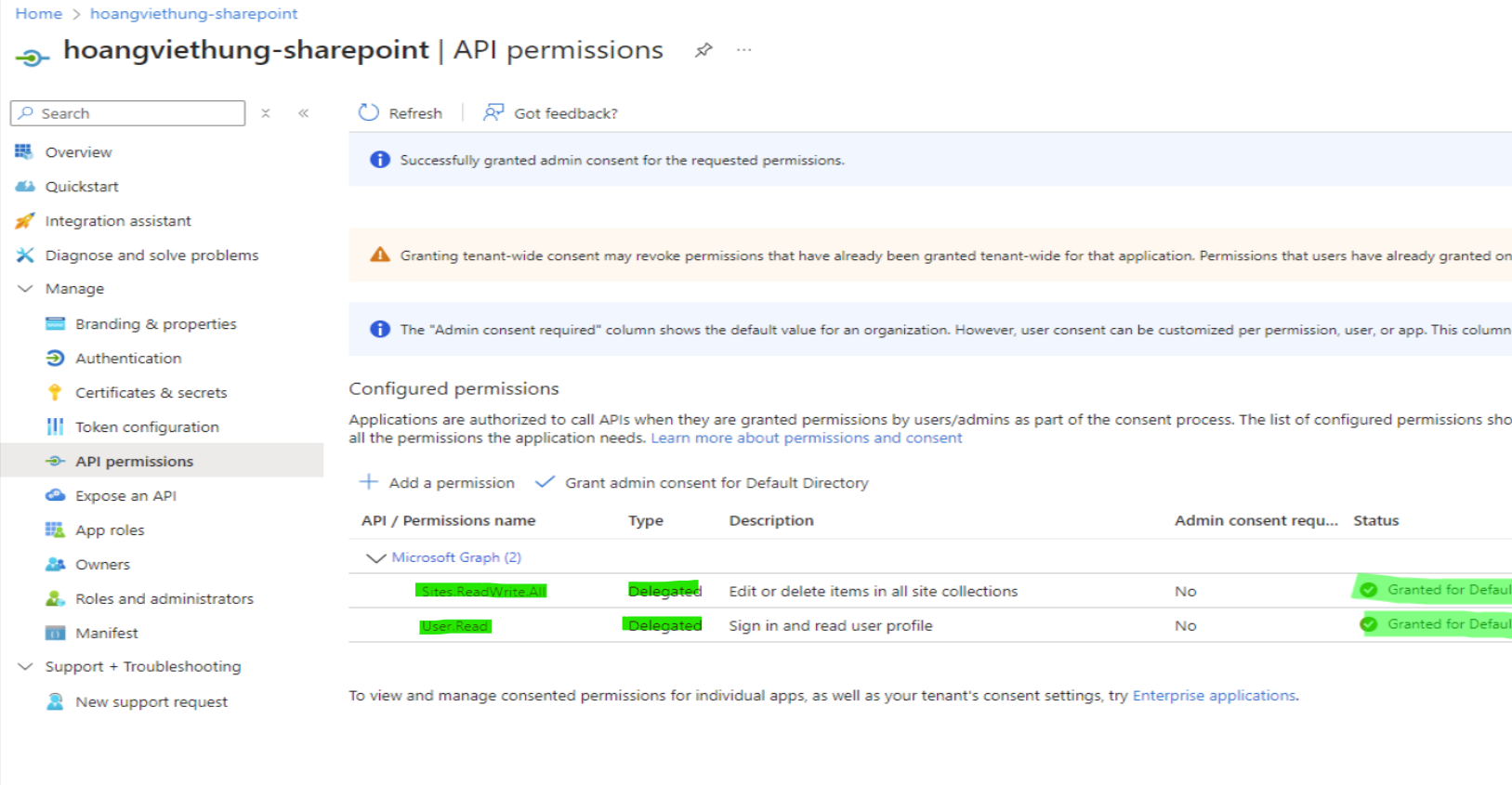Click the Manifest icon
1512x785 pixels.
[x=56, y=633]
